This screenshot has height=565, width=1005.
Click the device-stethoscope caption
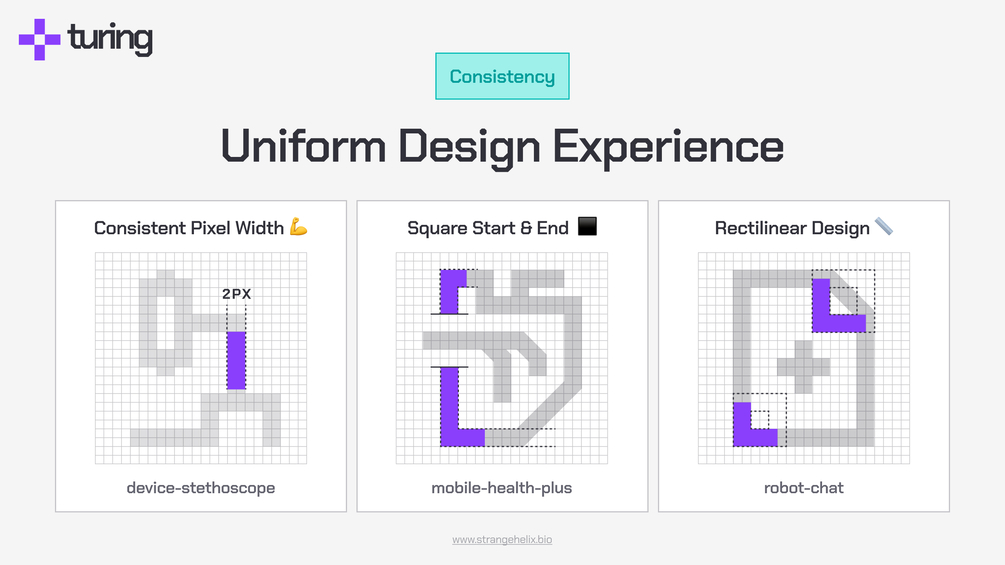point(201,488)
